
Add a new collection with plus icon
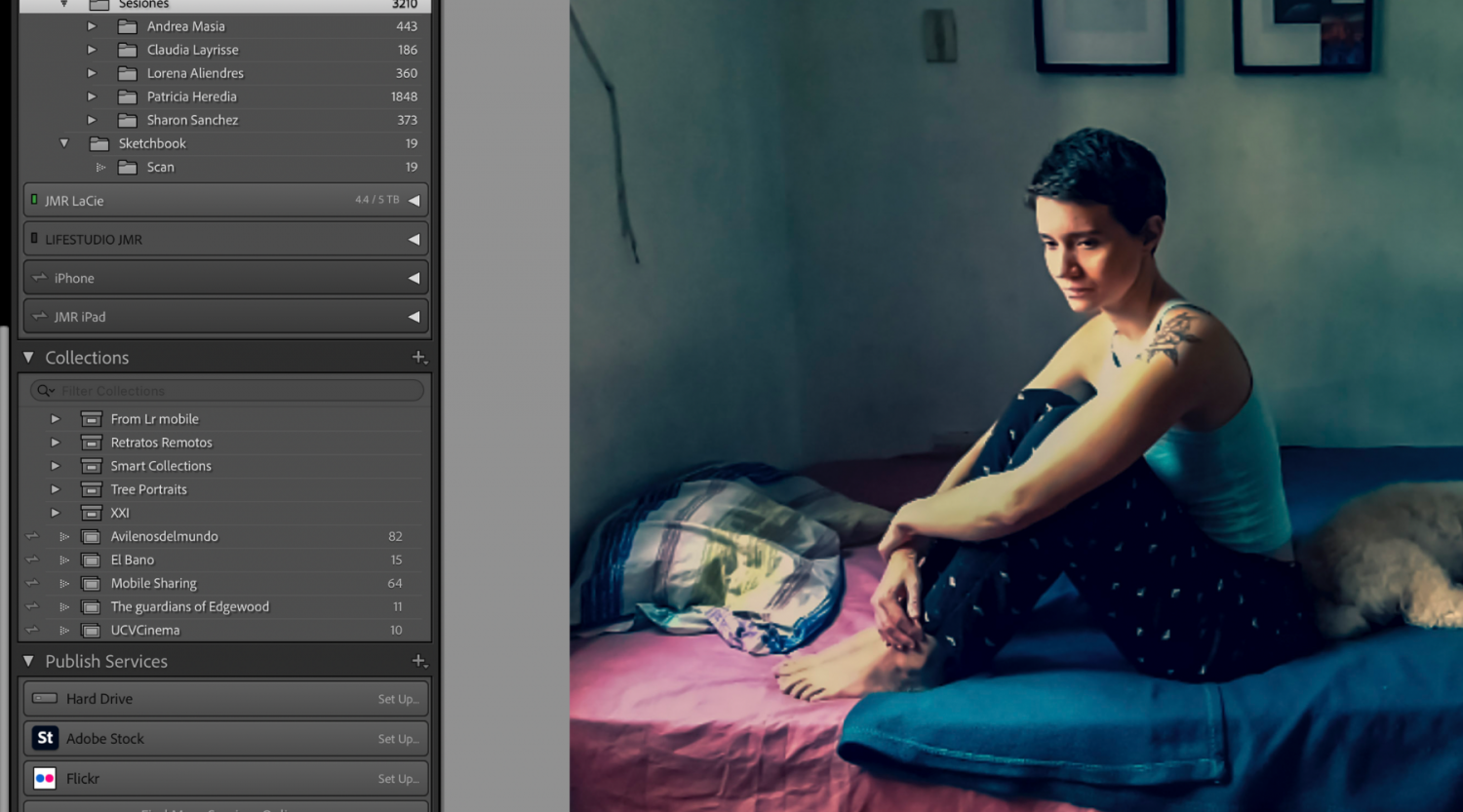[x=419, y=358]
